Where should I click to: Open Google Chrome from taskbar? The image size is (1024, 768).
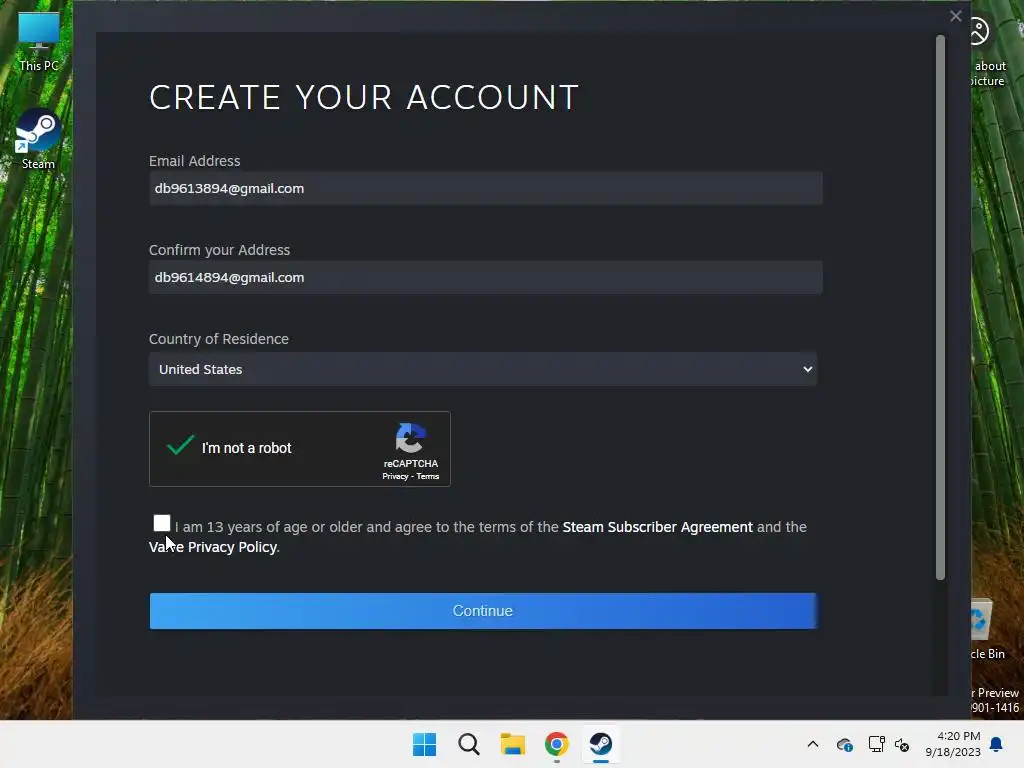click(556, 744)
